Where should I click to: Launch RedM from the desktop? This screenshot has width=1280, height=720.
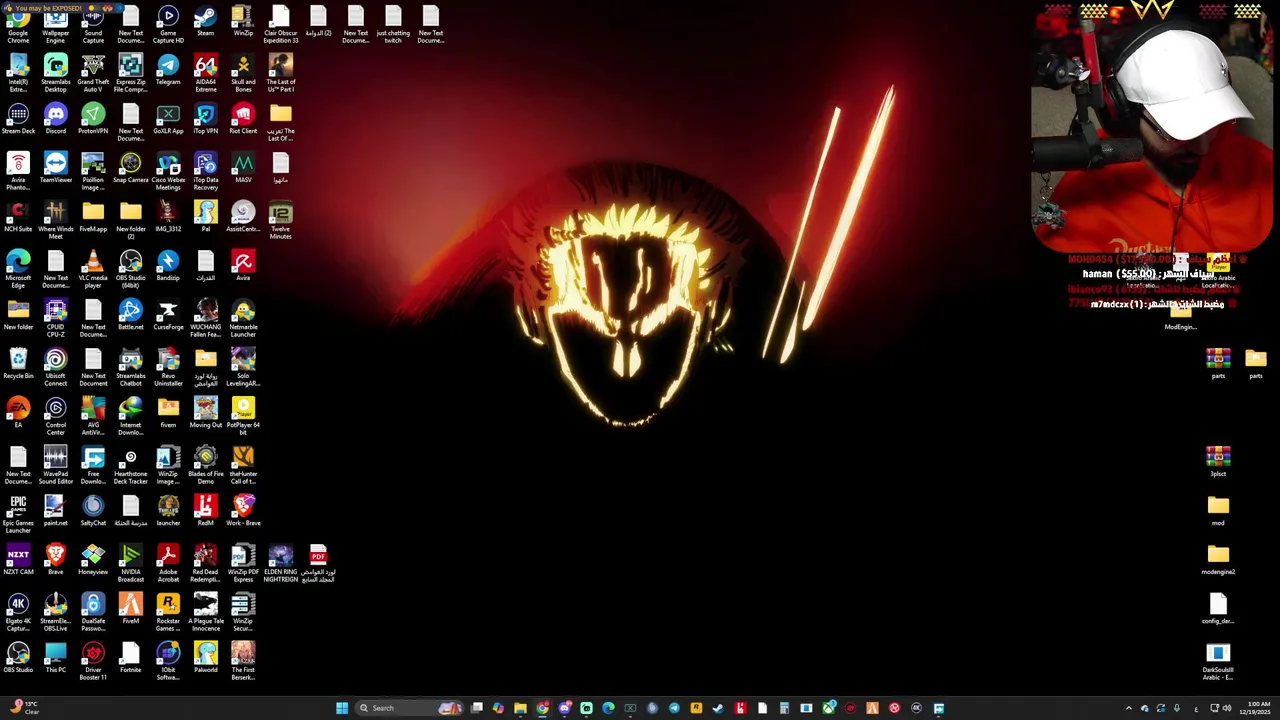206,512
